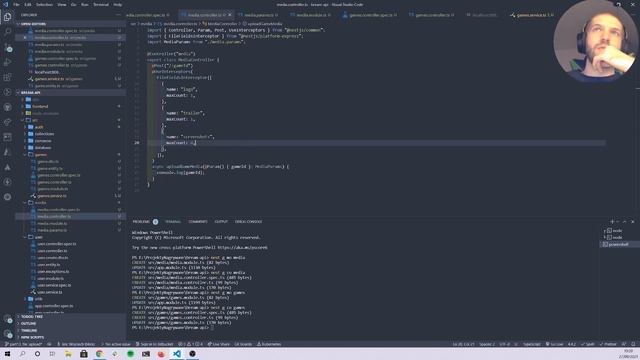Open Manage gear icon in activity bar

pyautogui.click(x=7, y=334)
